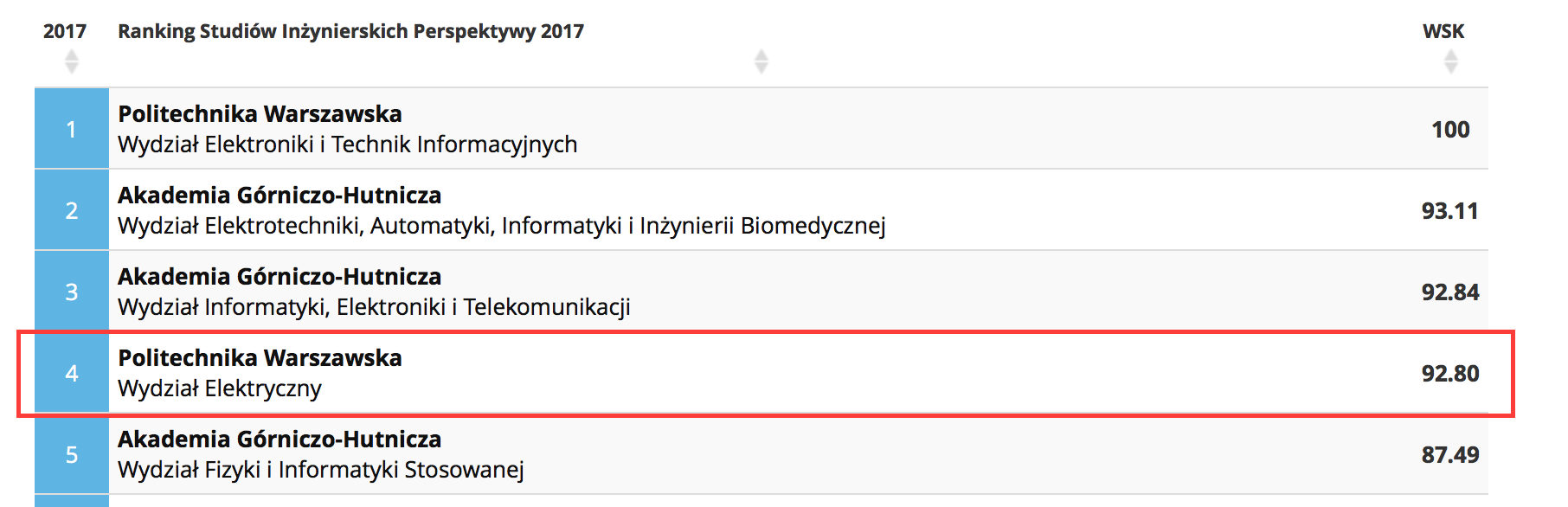This screenshot has height=507, width=1568.
Task: Open Akademia Górniczo-Hutnicza in rank 2 row
Action: click(280, 196)
